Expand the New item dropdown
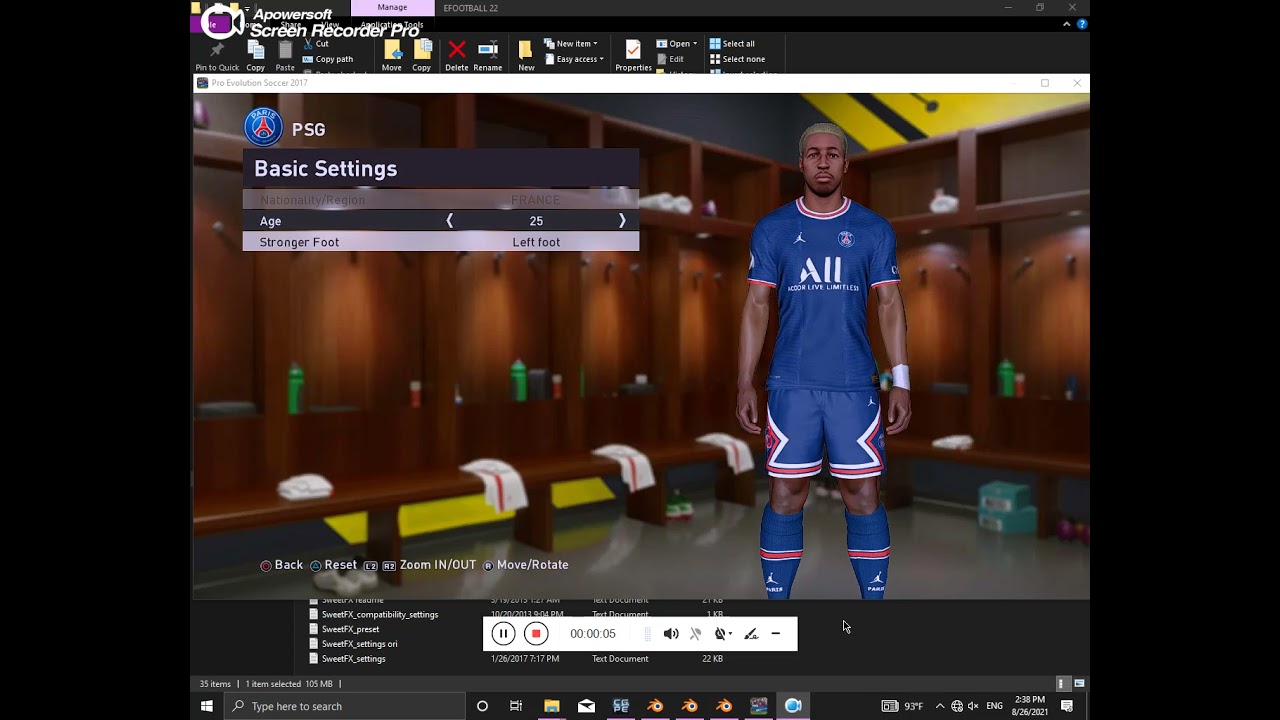 tap(571, 44)
